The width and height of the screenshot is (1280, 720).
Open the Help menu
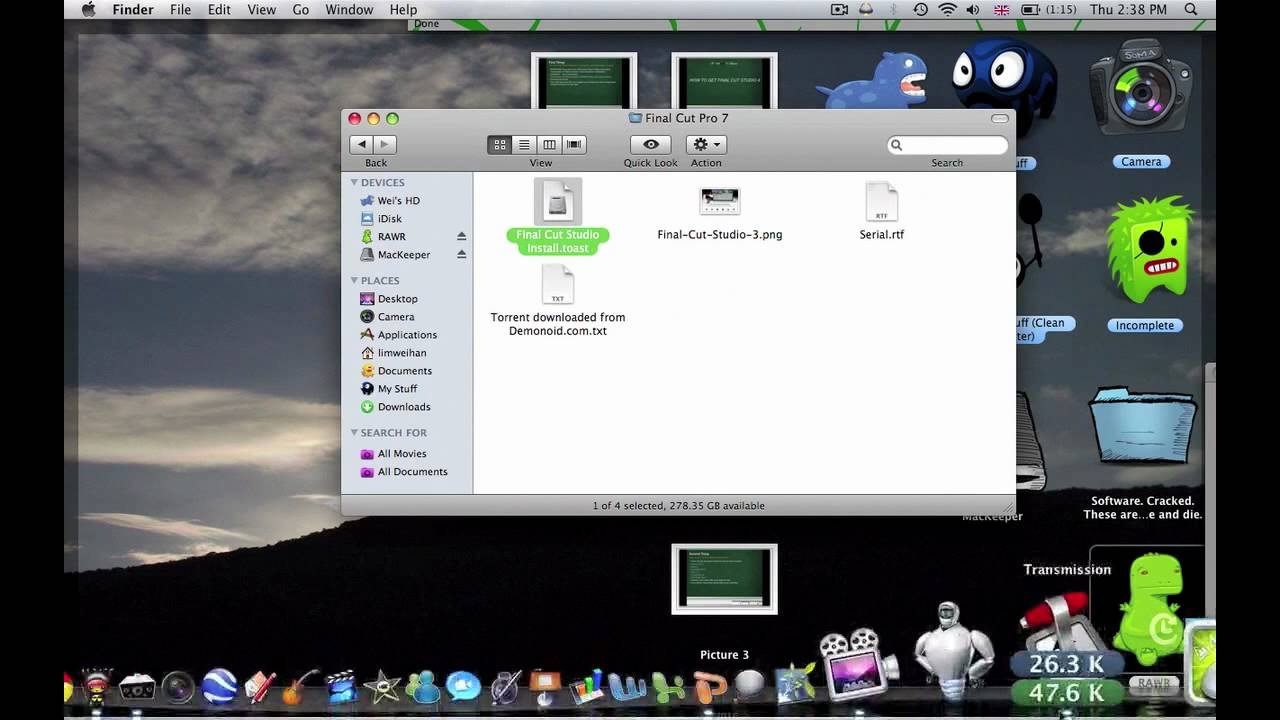403,10
